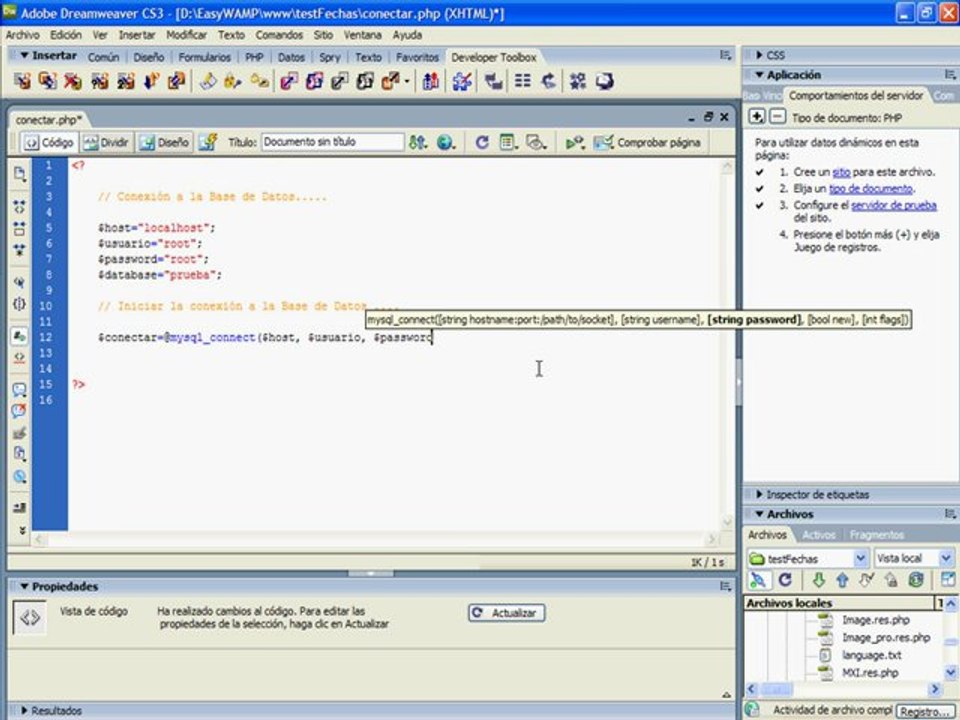Switch to Diseño design view

point(165,143)
